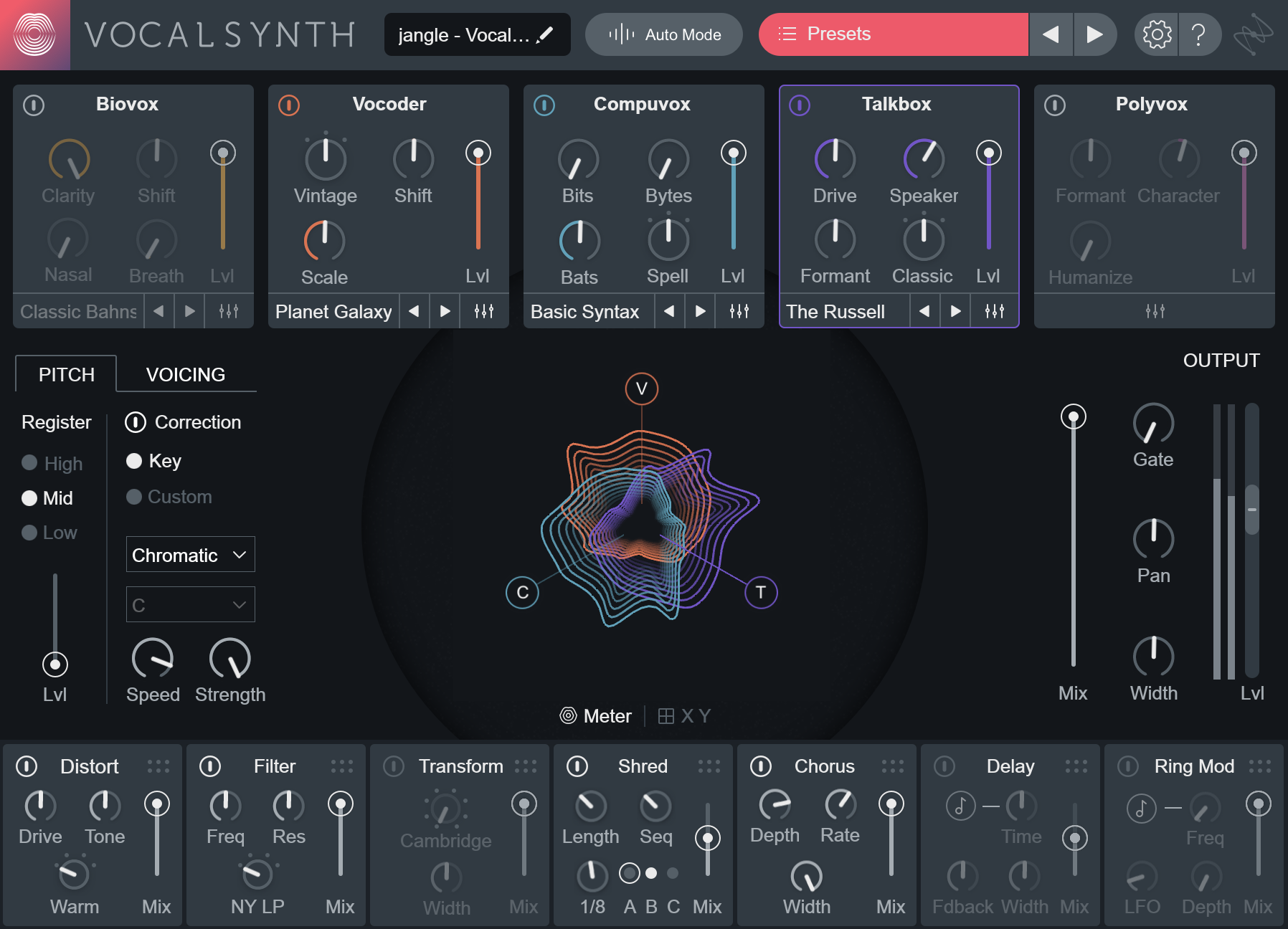The height and width of the screenshot is (929, 1288).
Task: Open the settings gear icon
Action: point(1157,34)
